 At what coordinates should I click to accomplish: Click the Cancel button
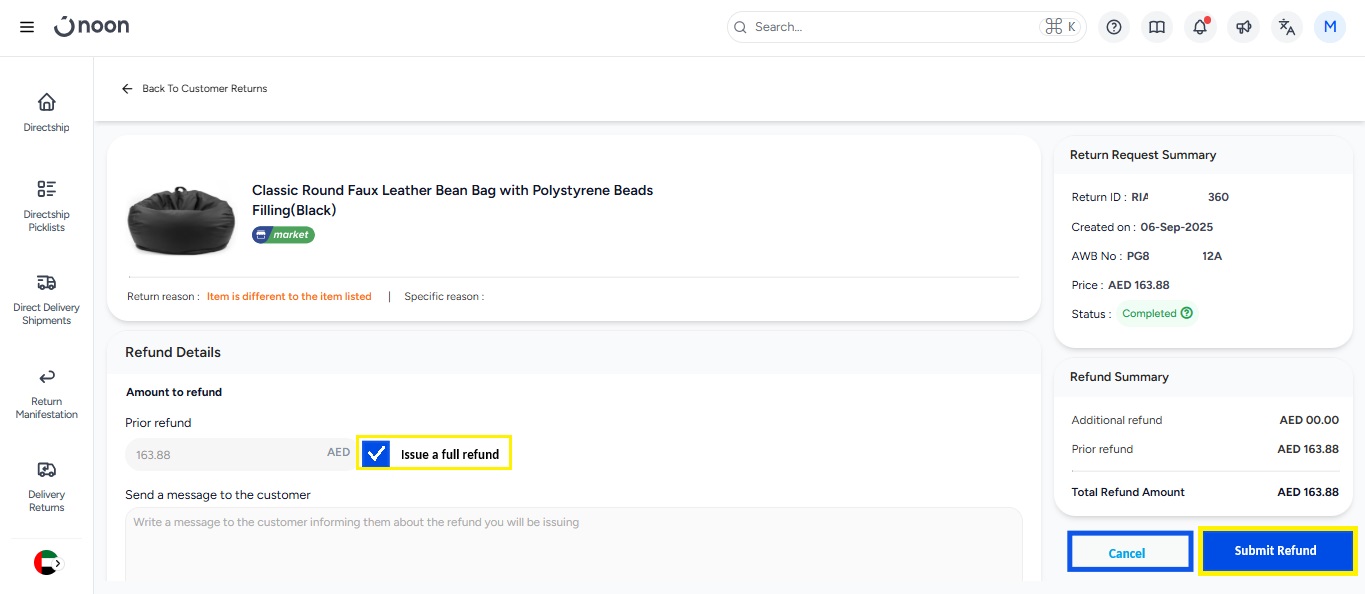1127,553
